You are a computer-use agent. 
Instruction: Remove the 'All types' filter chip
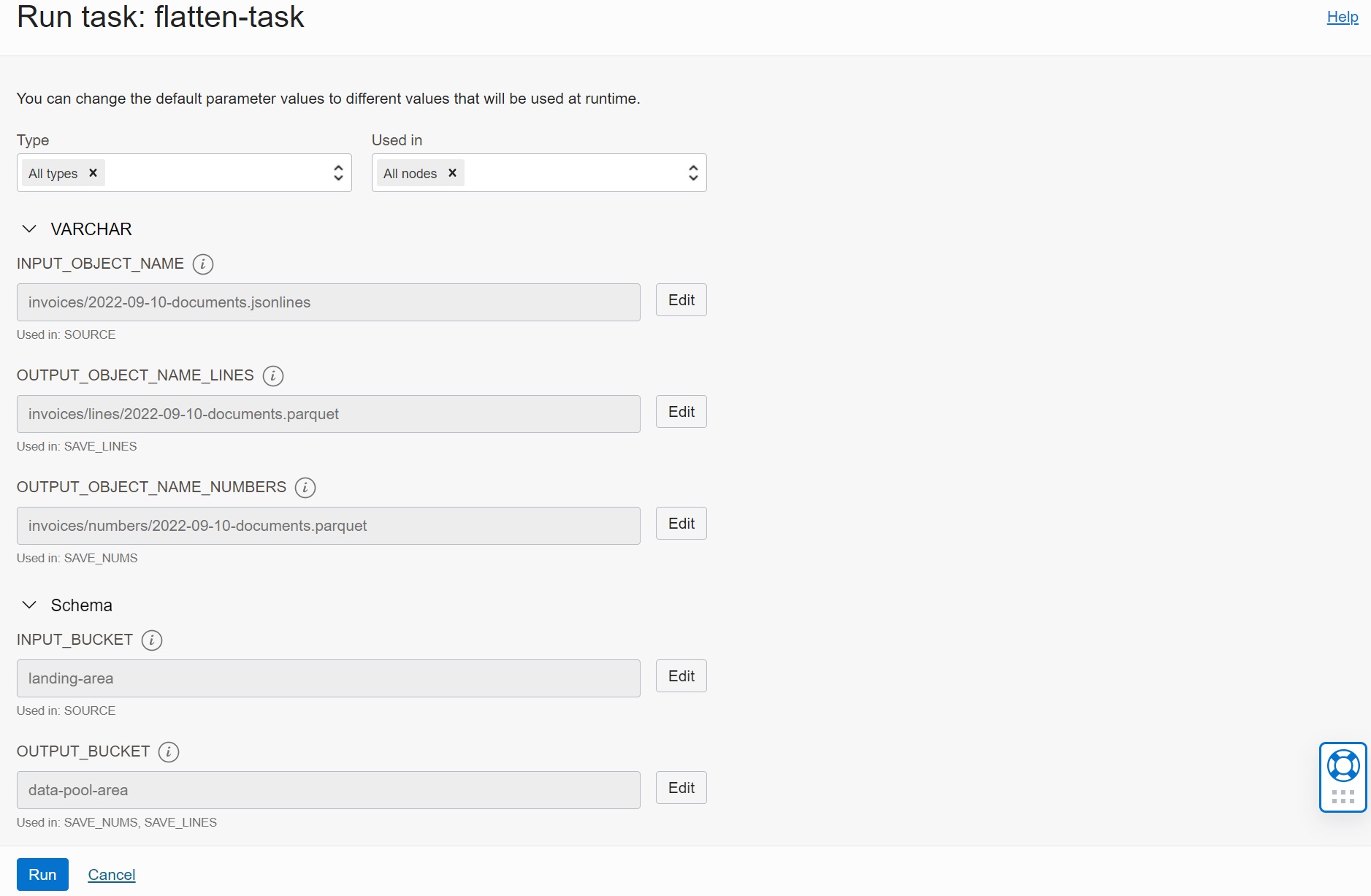93,173
